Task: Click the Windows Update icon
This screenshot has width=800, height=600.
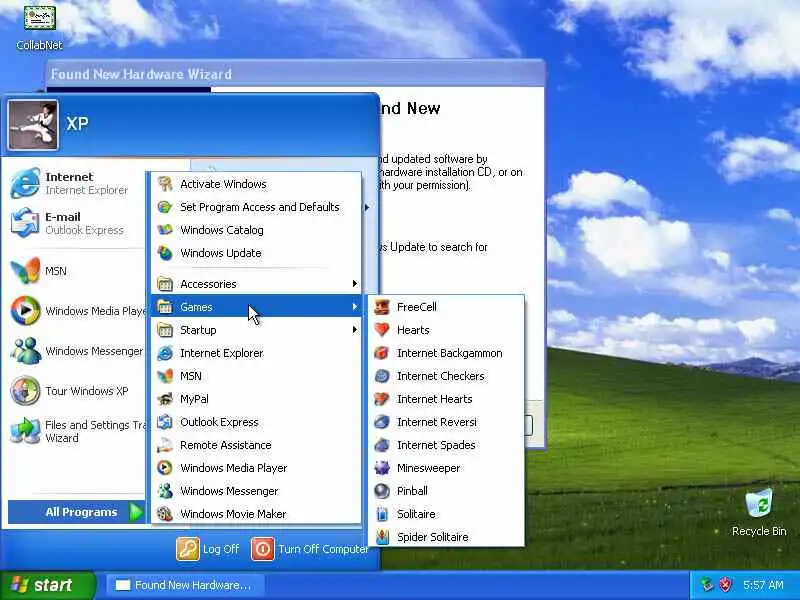Action: (165, 253)
